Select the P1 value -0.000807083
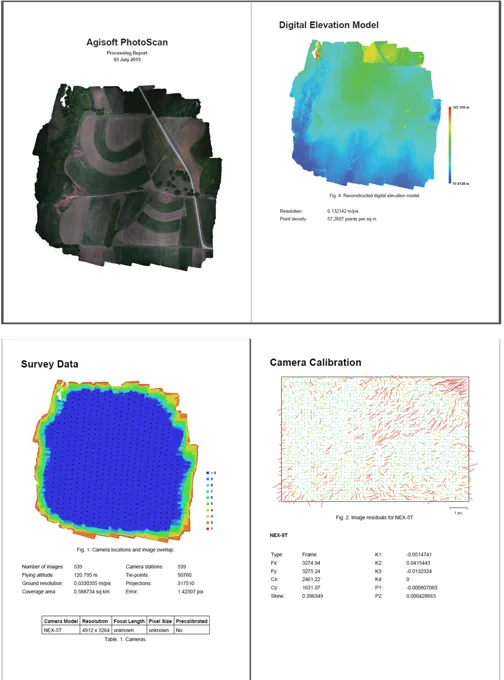The image size is (504, 680). (422, 588)
